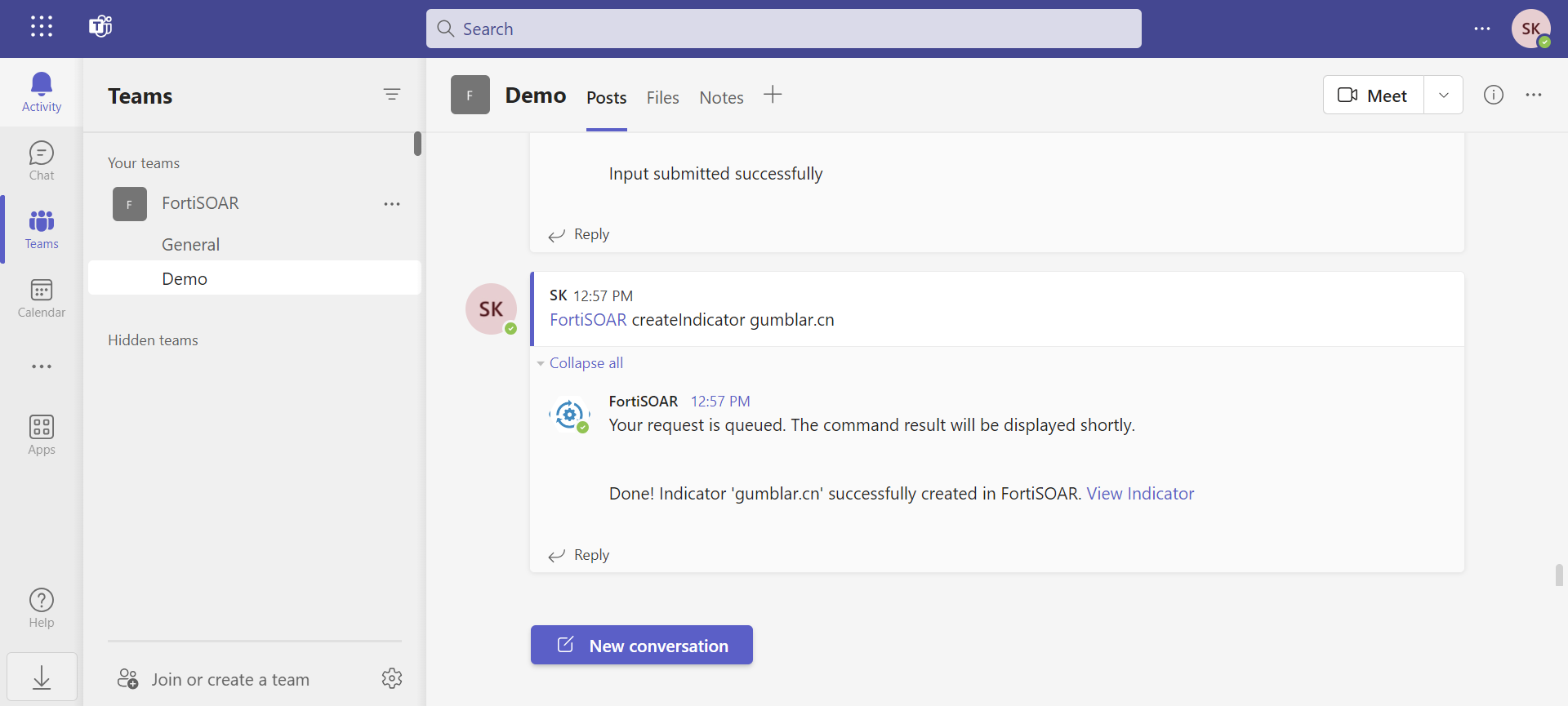Open FortiSOAR team more options
1568x706 pixels.
point(392,204)
